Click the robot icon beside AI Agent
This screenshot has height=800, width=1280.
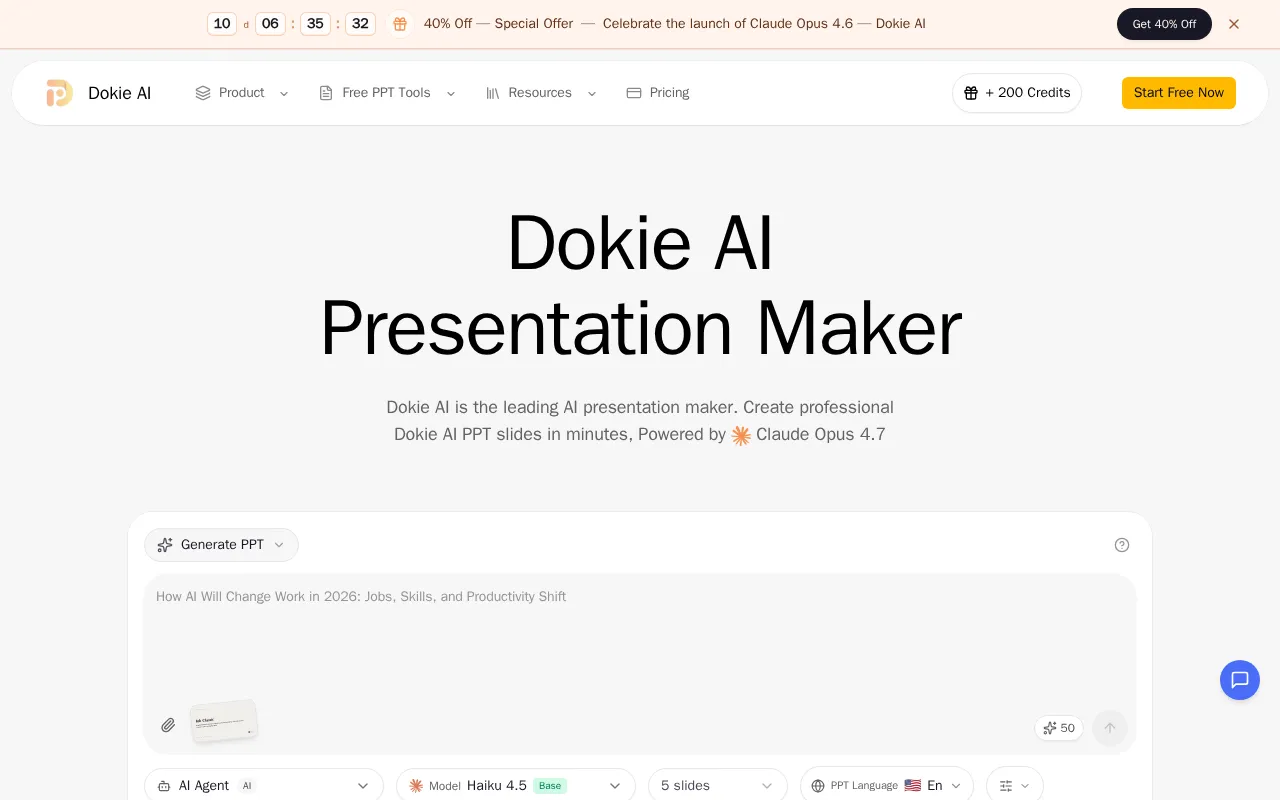click(164, 786)
